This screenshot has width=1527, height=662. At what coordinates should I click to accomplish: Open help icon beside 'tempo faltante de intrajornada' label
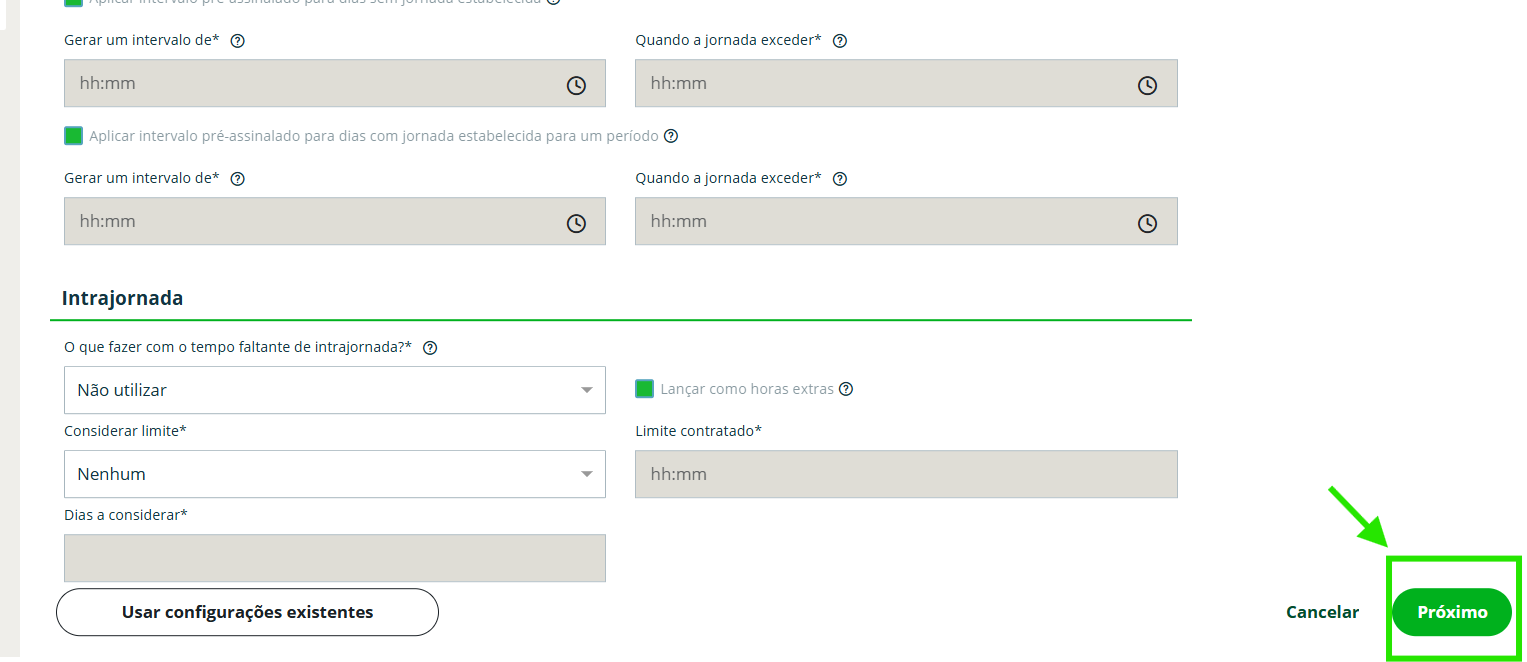430,348
